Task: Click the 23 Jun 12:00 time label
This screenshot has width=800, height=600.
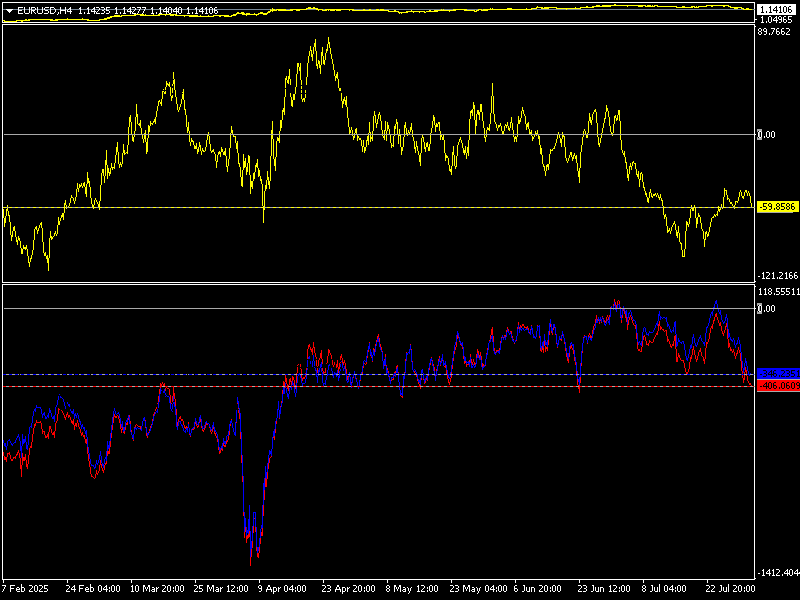Action: point(604,589)
